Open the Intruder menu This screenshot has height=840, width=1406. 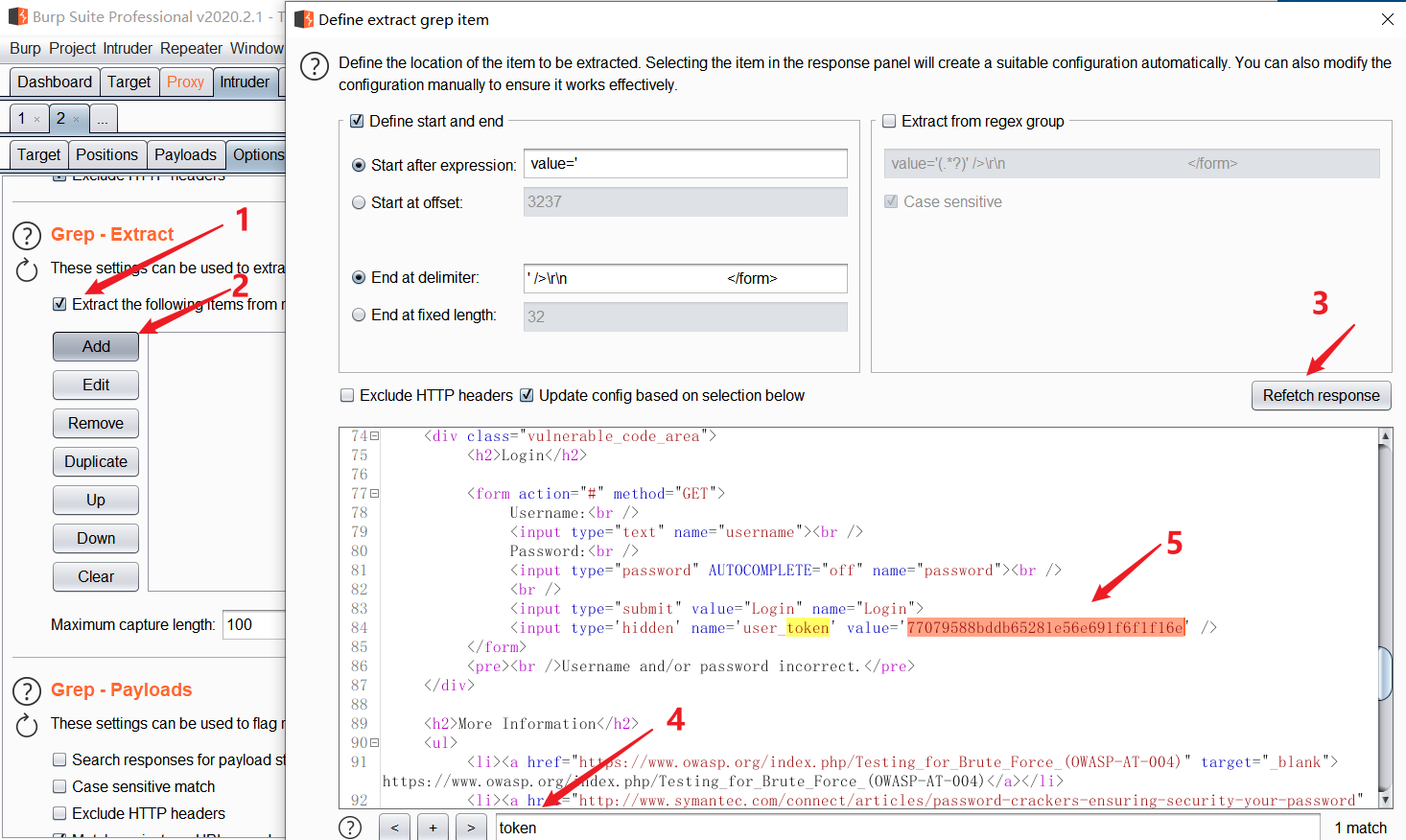click(128, 48)
